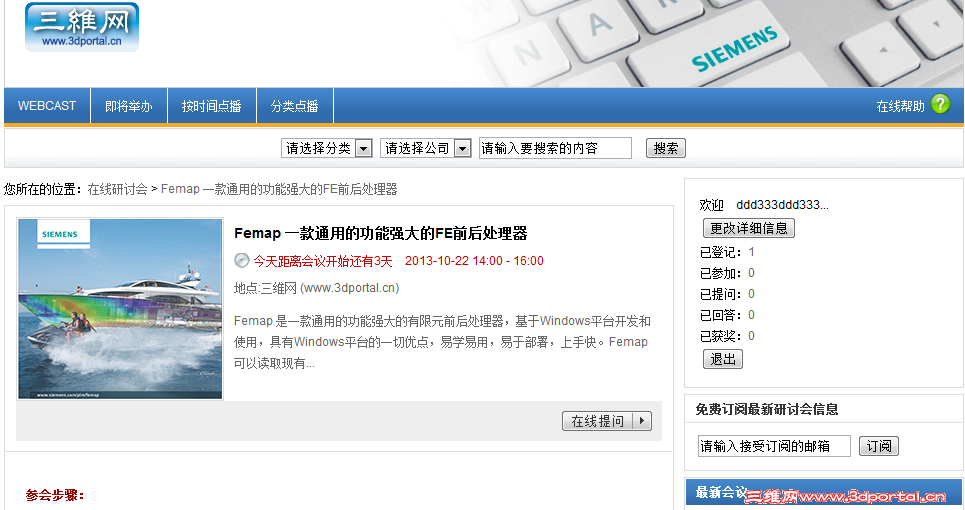Focus the subscription email input field
This screenshot has height=510, width=965.
(x=774, y=446)
